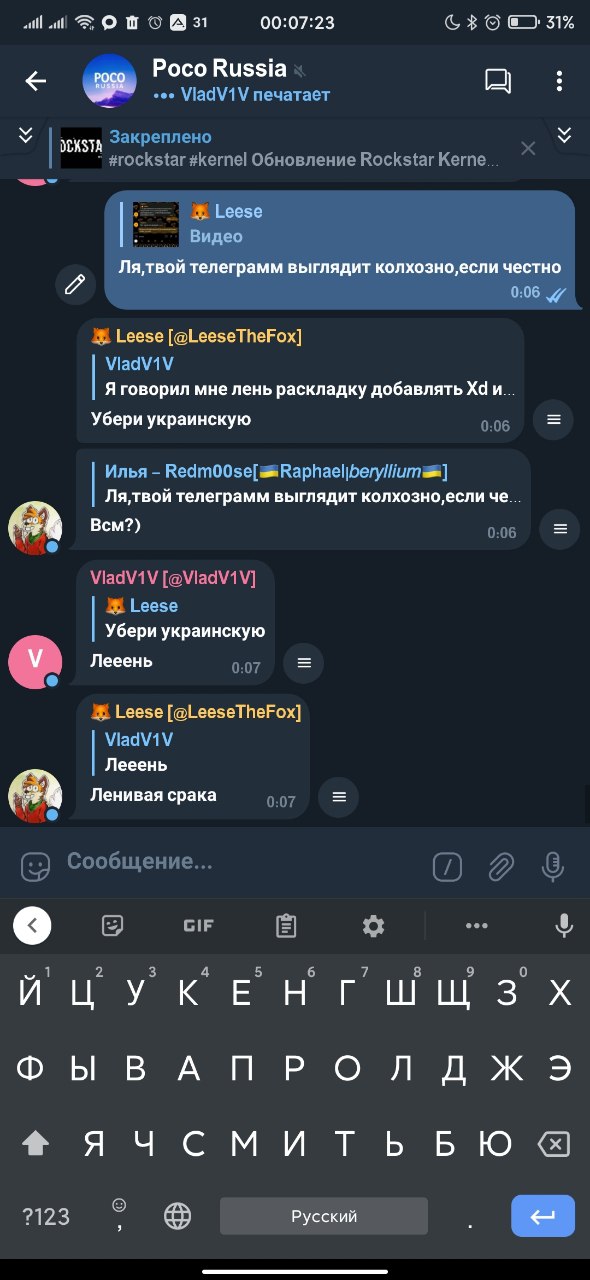
Task: Open the discussion threads icon in header
Action: [498, 81]
